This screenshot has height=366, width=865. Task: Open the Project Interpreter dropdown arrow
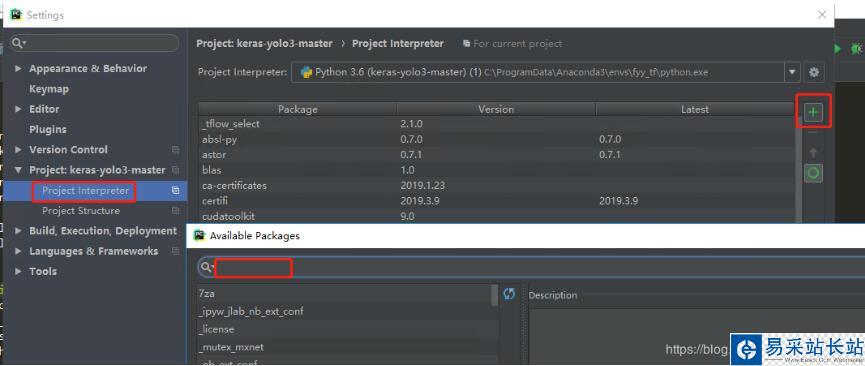[793, 72]
